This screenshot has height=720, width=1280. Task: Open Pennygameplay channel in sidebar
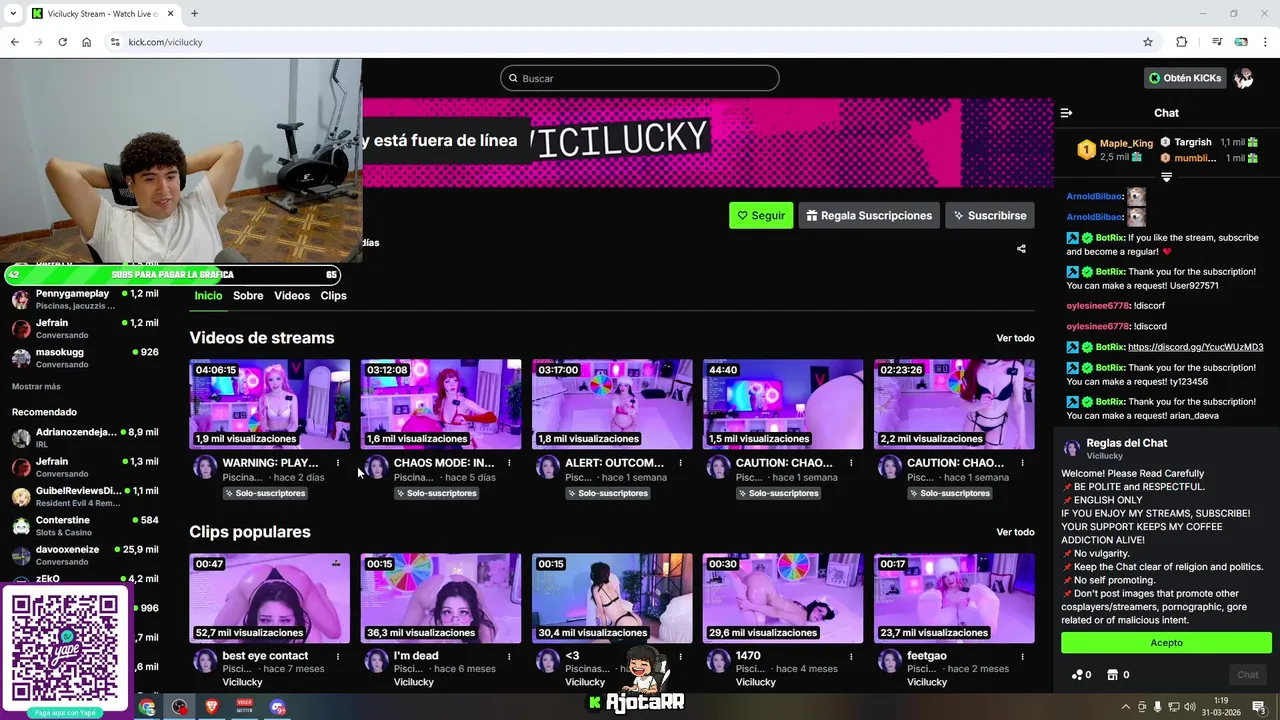coord(85,299)
